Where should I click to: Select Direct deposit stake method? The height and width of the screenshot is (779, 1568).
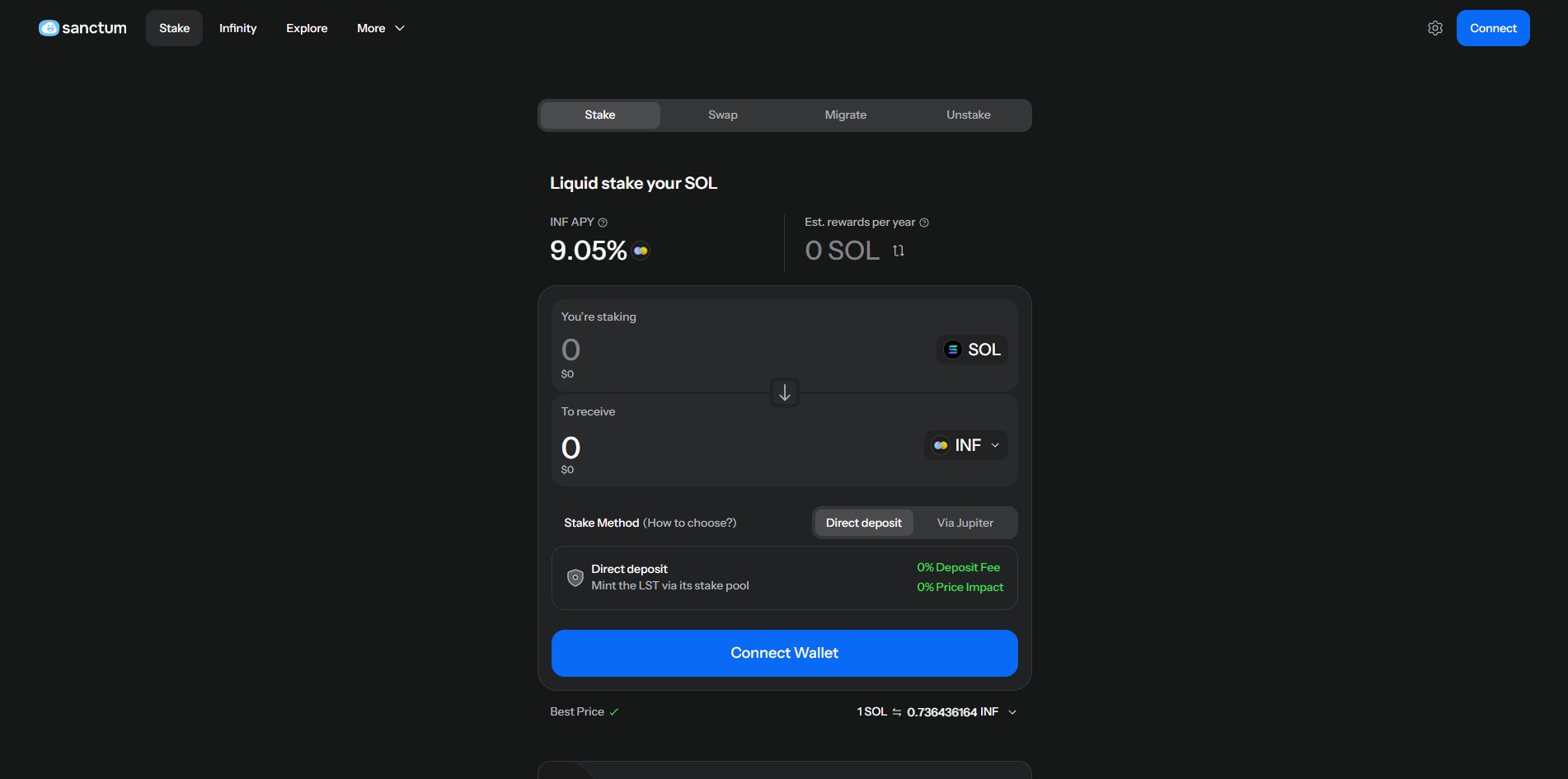click(x=863, y=523)
